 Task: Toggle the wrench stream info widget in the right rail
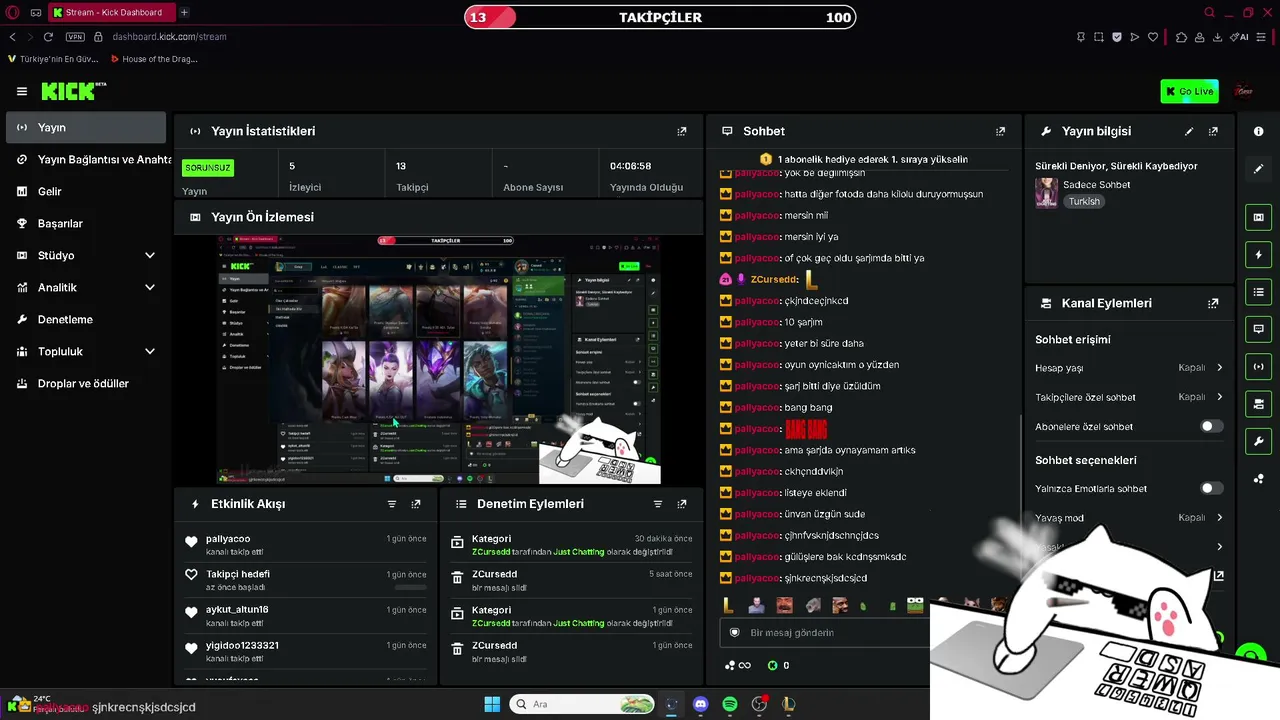click(1259, 441)
